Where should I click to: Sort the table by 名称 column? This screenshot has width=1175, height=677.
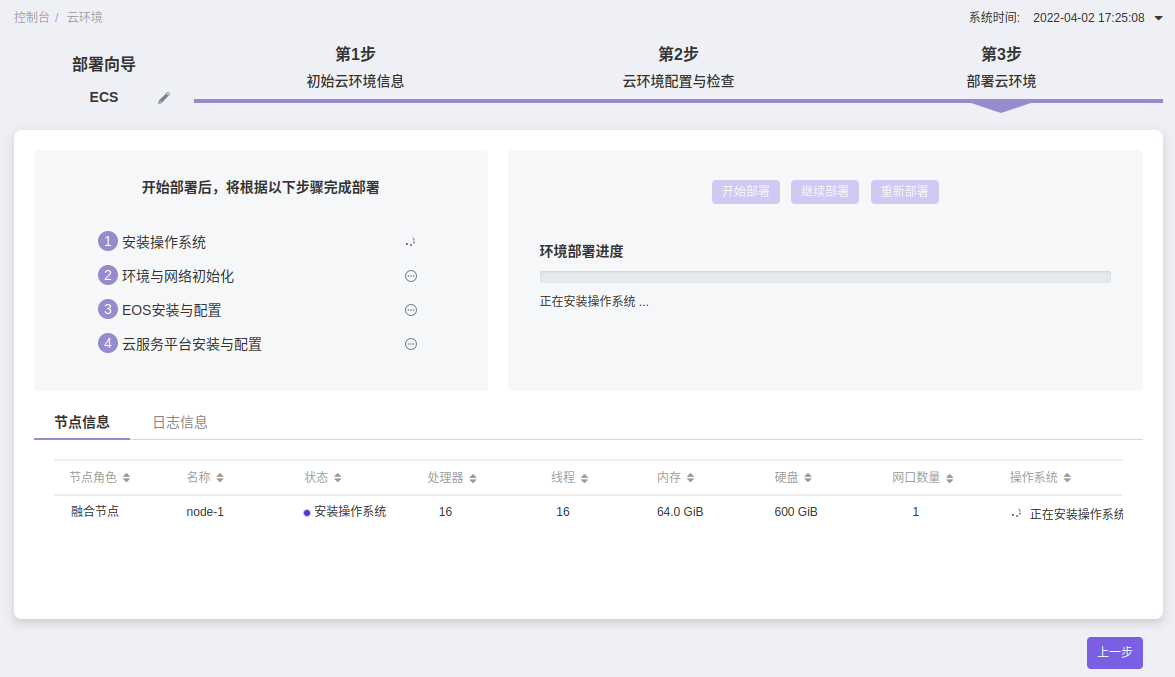tap(220, 478)
